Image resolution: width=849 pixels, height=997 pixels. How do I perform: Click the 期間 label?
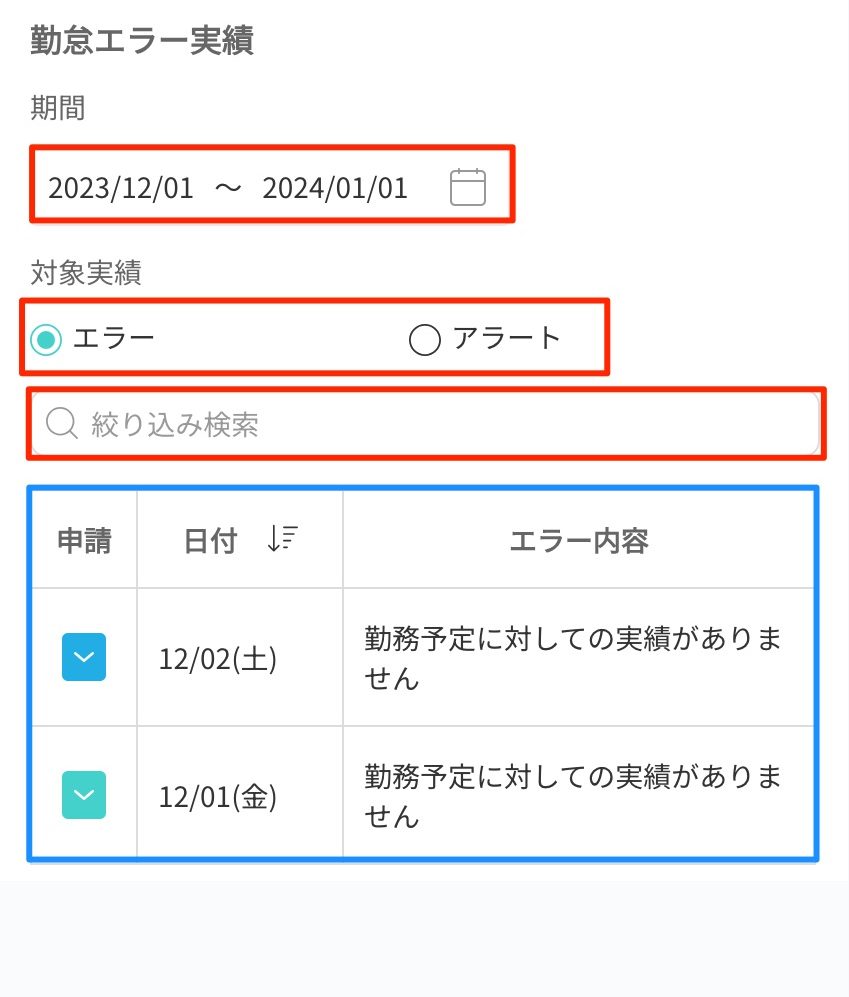[x=57, y=108]
